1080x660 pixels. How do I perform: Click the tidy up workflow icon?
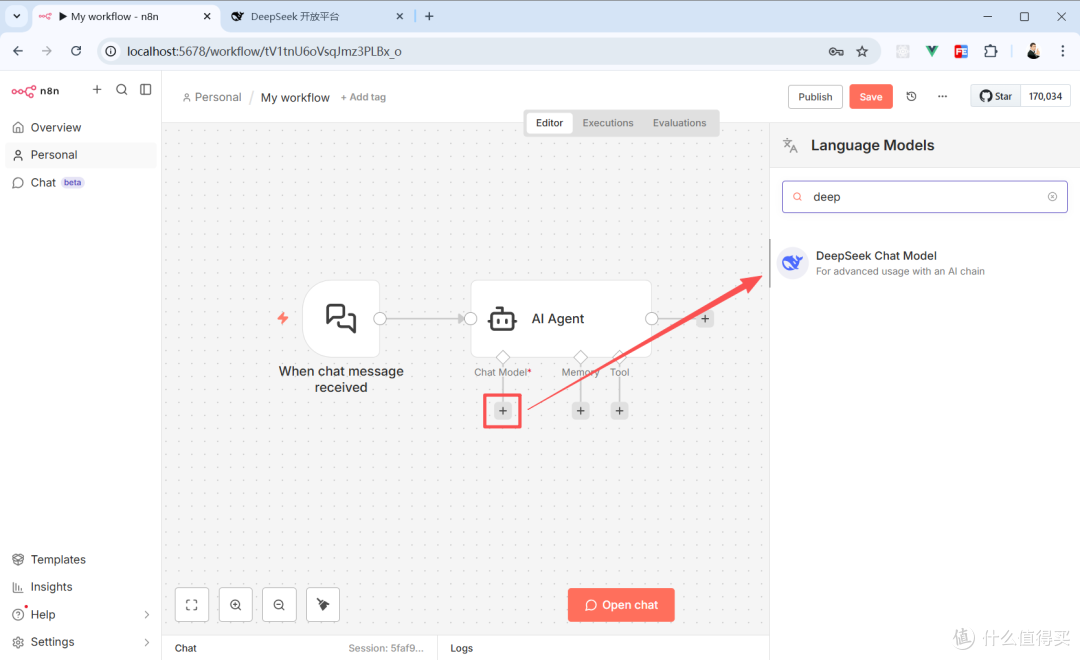(323, 605)
